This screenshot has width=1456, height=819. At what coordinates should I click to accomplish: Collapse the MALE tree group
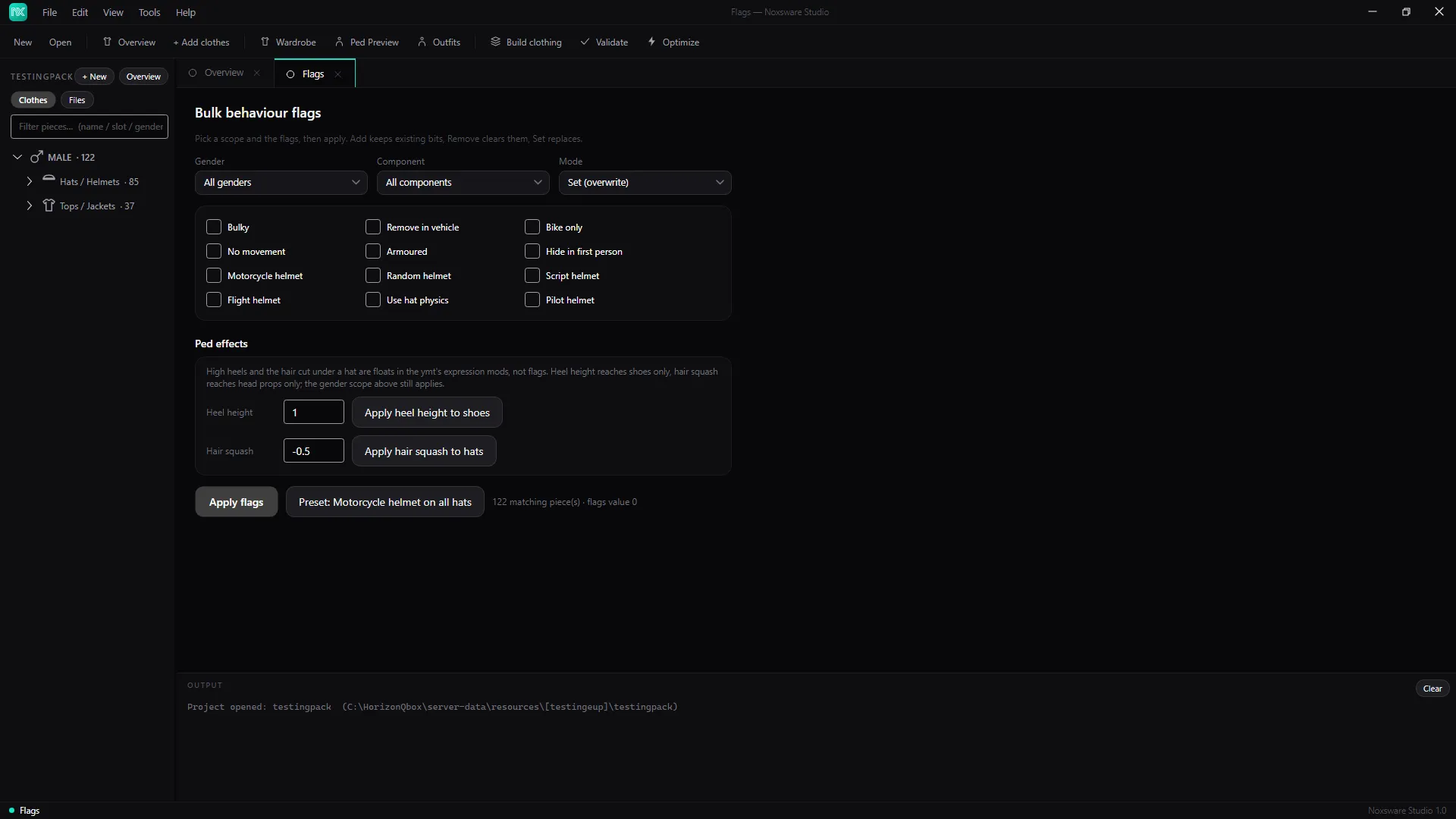(x=17, y=157)
